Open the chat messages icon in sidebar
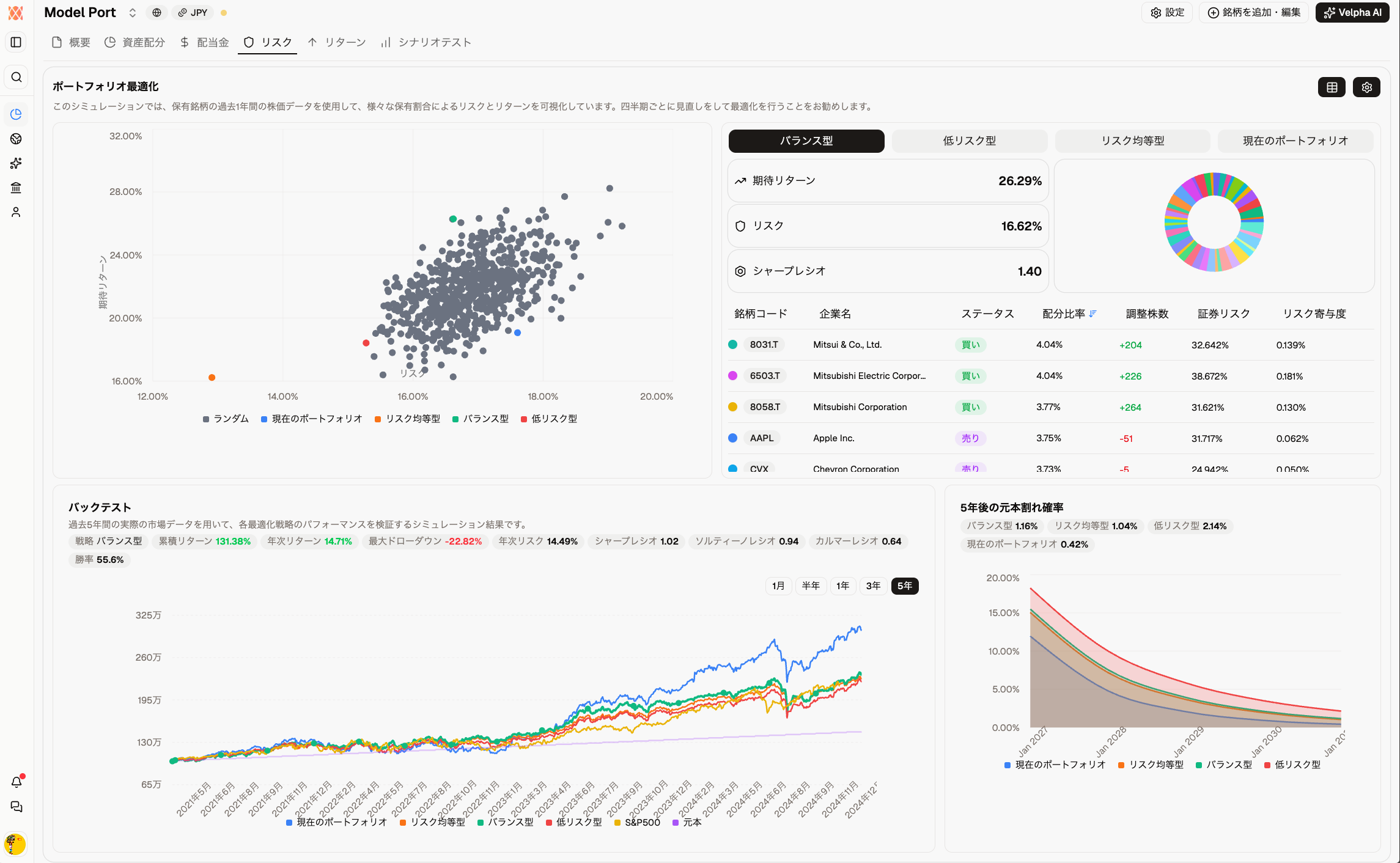 tap(17, 807)
